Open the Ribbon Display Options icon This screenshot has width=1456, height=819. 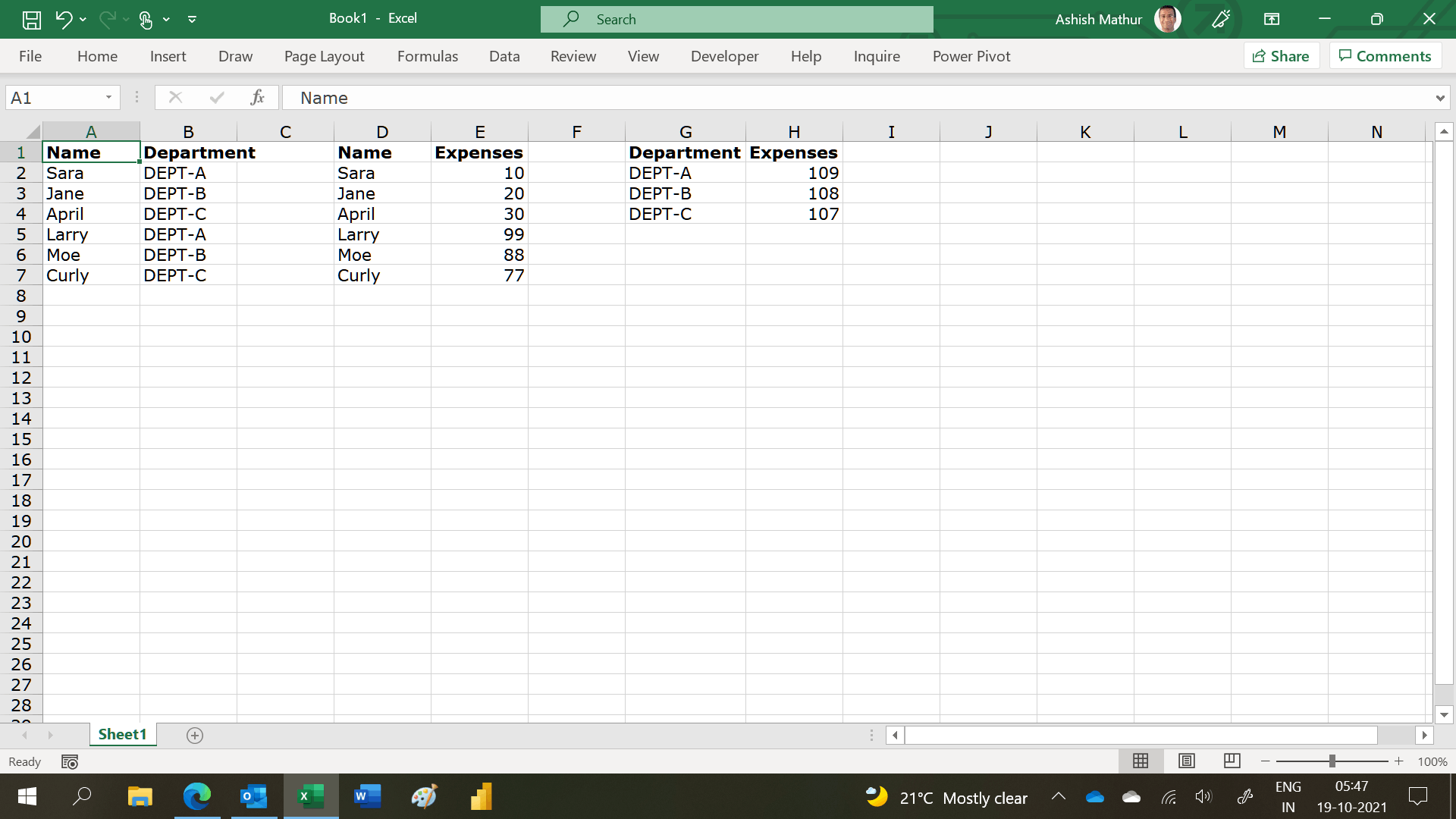tap(1272, 20)
